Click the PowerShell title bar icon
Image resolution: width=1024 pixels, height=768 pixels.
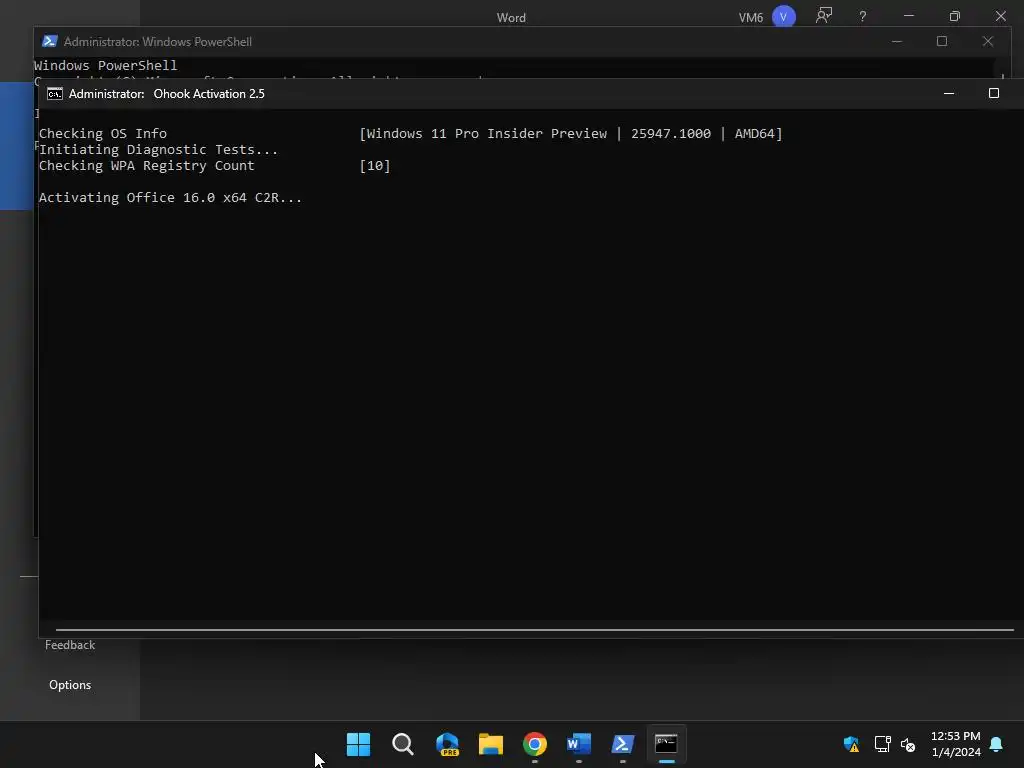[50, 41]
